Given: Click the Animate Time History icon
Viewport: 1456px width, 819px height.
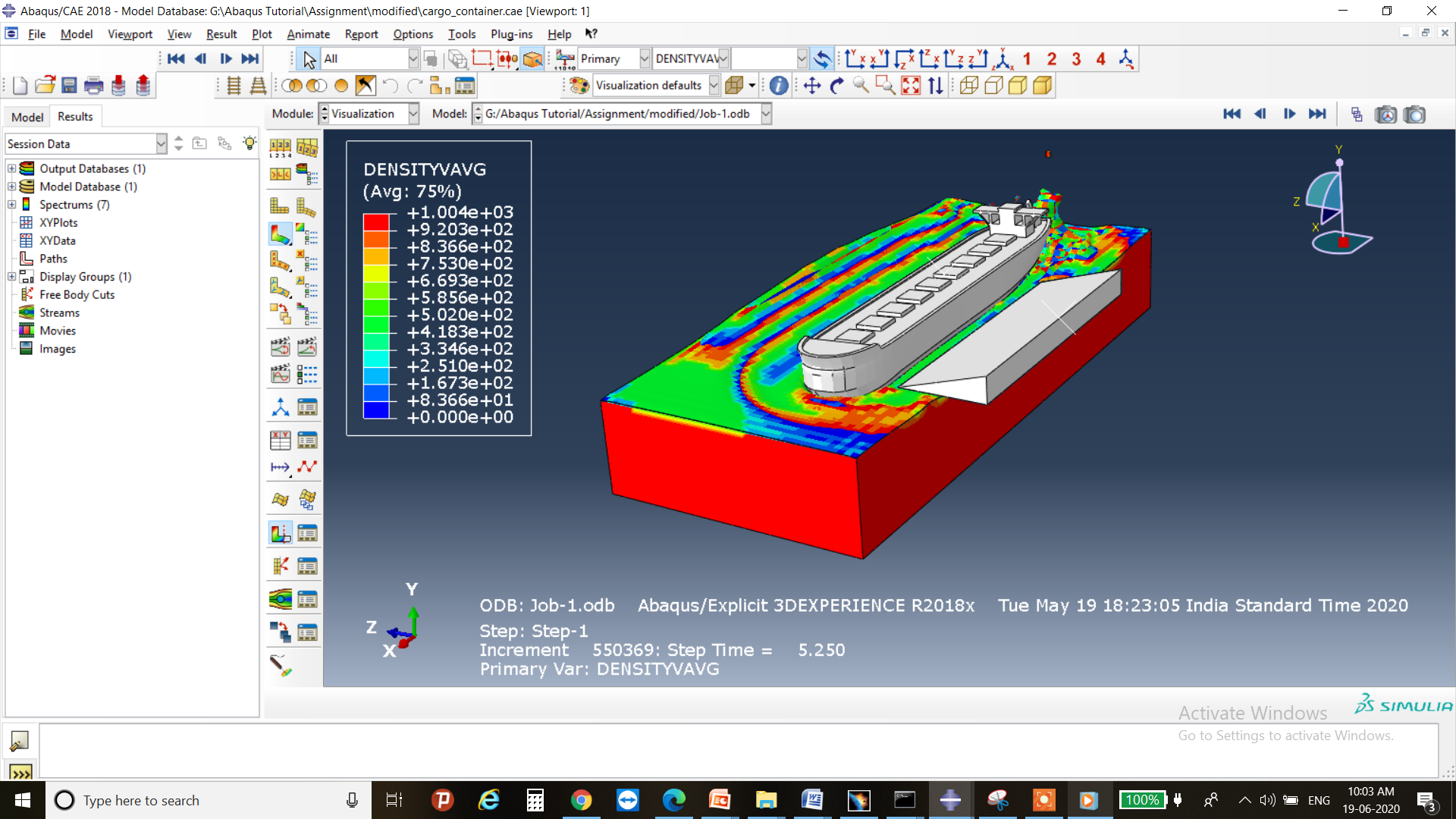Looking at the screenshot, I should point(306,347).
